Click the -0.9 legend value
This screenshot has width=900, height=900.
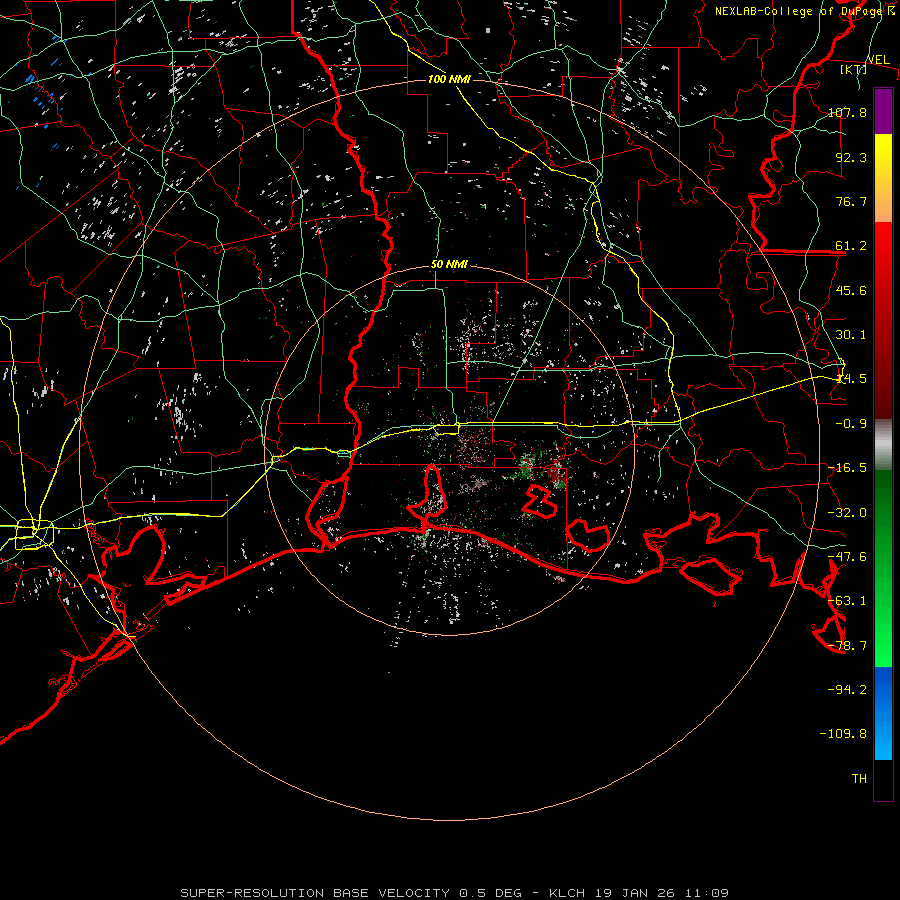tap(851, 424)
